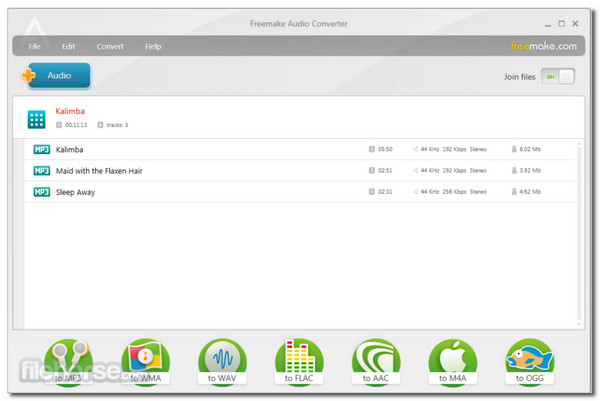Viewport: 600px width, 401px height.
Task: Click the 02:31 duration value
Action: [385, 192]
